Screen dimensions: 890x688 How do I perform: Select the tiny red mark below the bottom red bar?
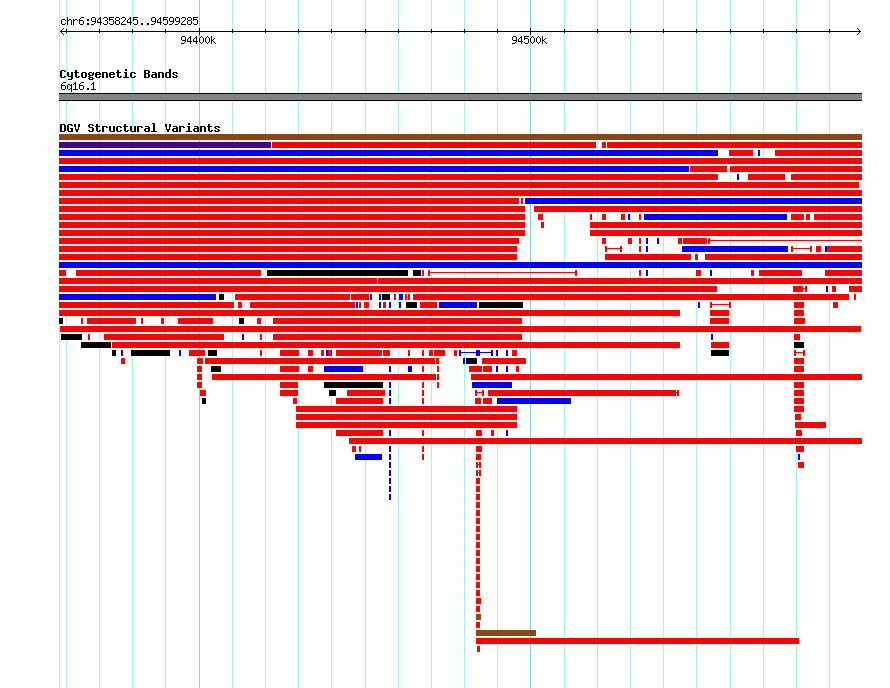[x=478, y=649]
